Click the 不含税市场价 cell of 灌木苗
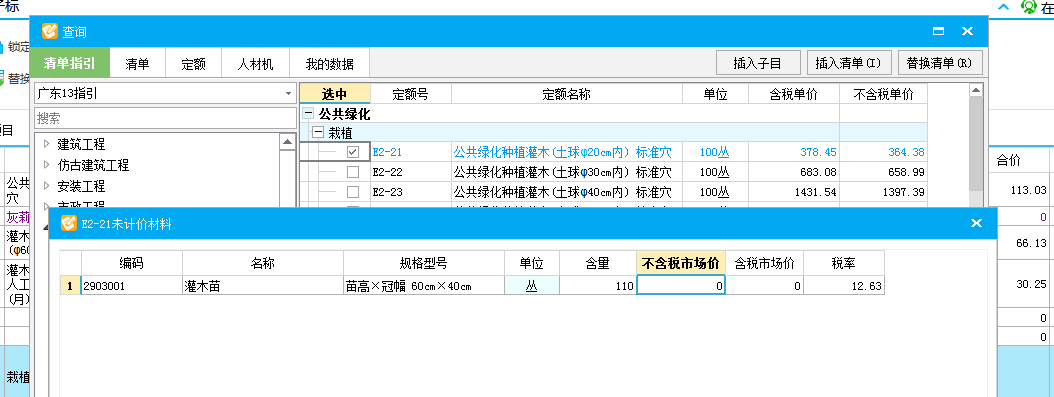 [x=681, y=285]
